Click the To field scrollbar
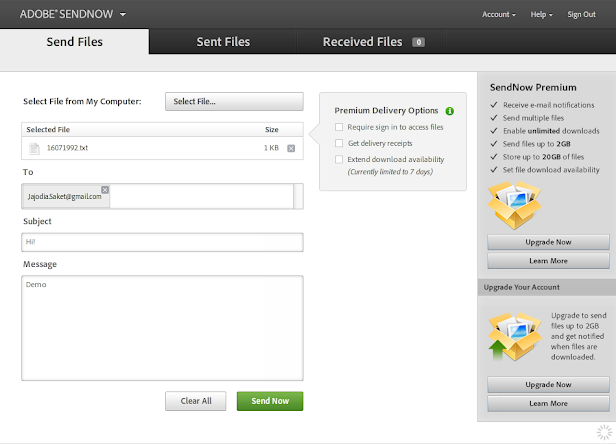This screenshot has height=444, width=616. 298,196
